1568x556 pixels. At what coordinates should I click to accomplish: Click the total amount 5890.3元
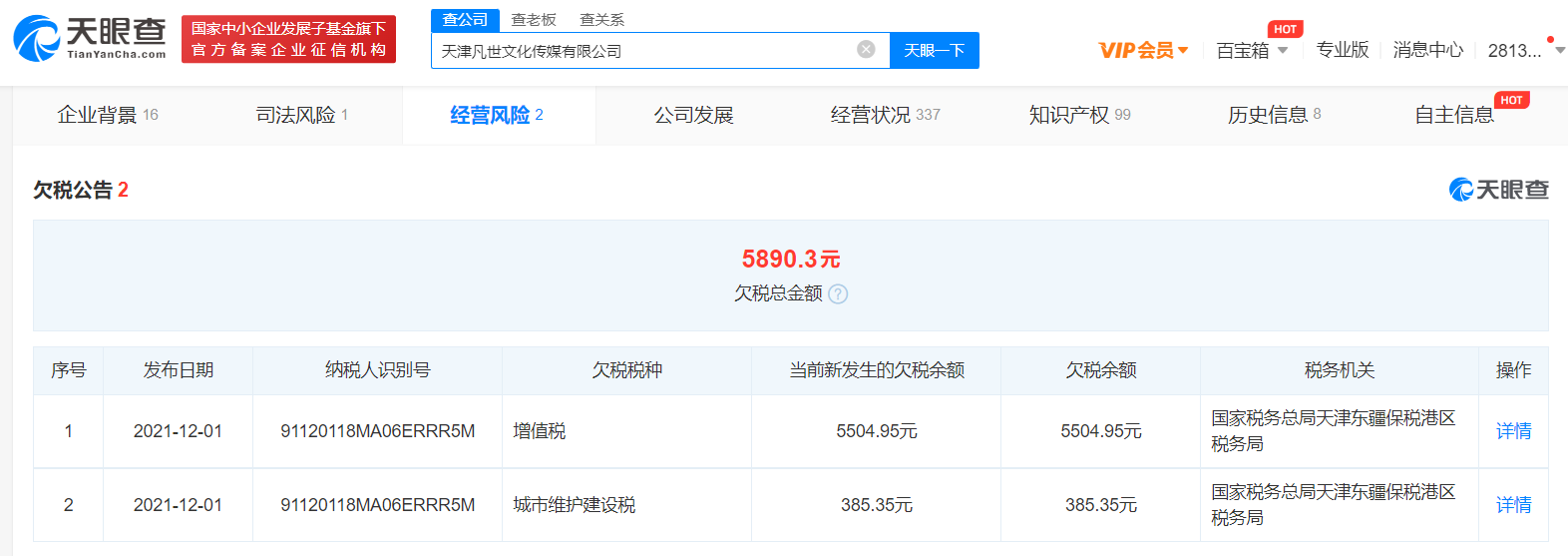[791, 259]
